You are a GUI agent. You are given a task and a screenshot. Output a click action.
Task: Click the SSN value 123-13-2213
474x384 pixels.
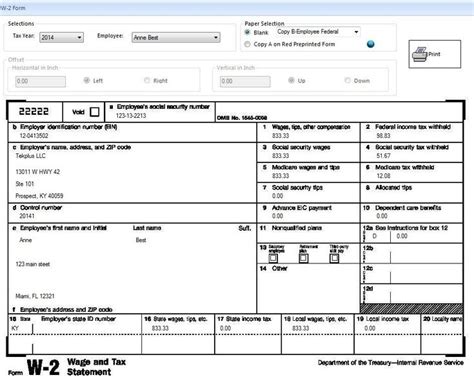(x=131, y=116)
